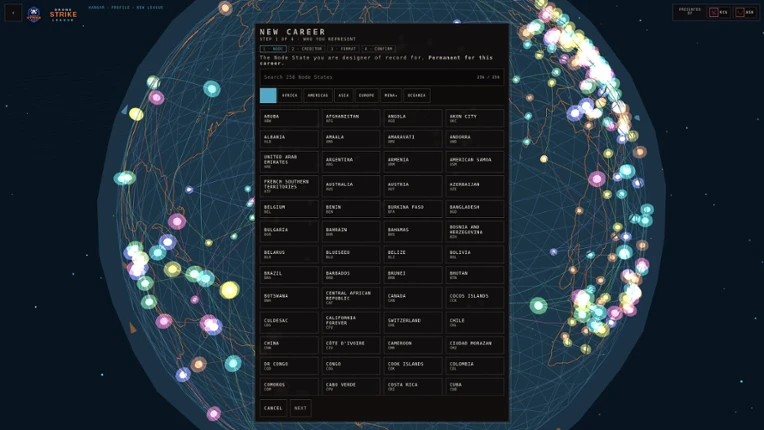764x430 pixels.
Task: Filter node states by Oceania
Action: coord(417,95)
